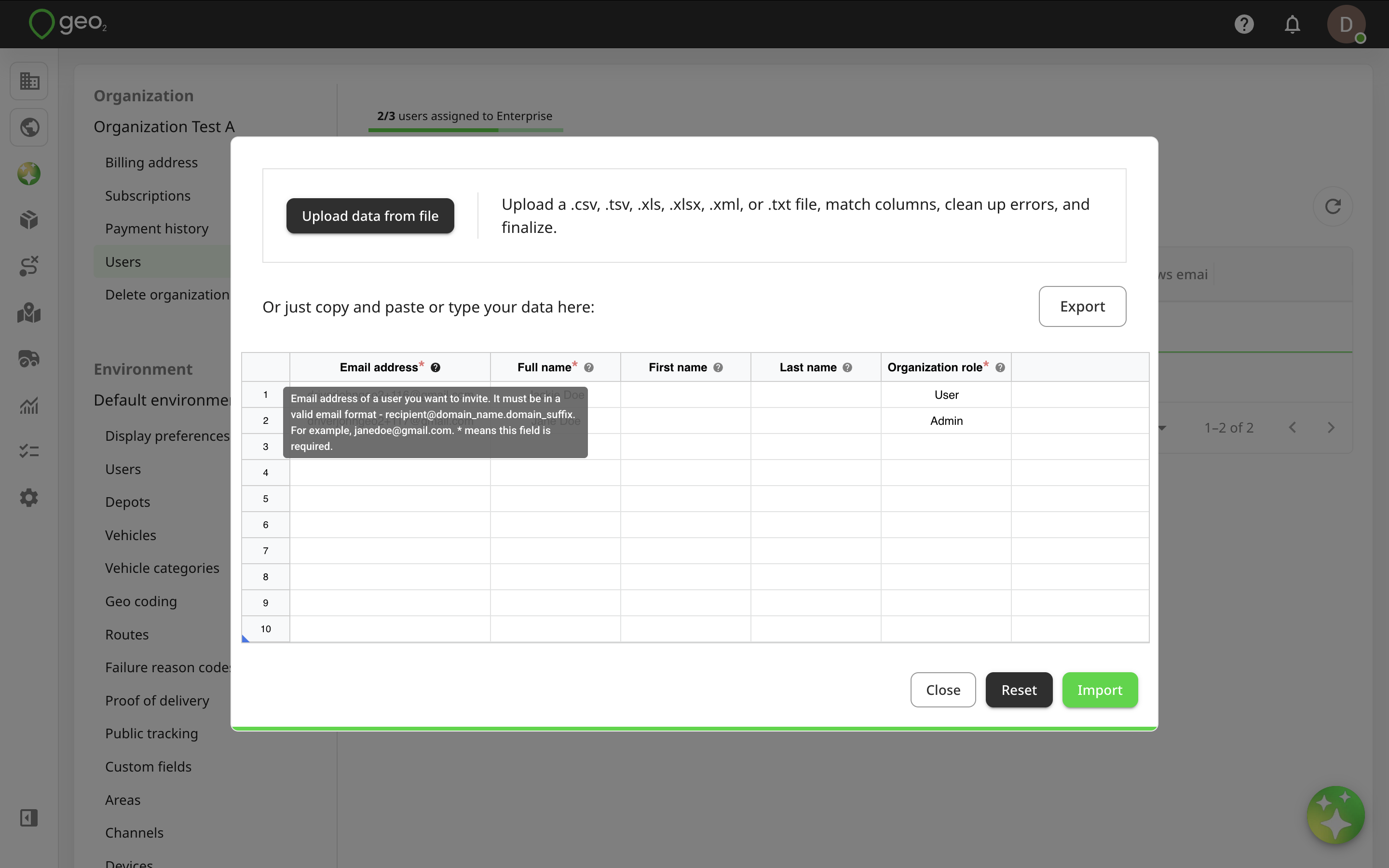This screenshot has height=868, width=1389.
Task: Open Billing address in organization menu
Action: coord(151,163)
